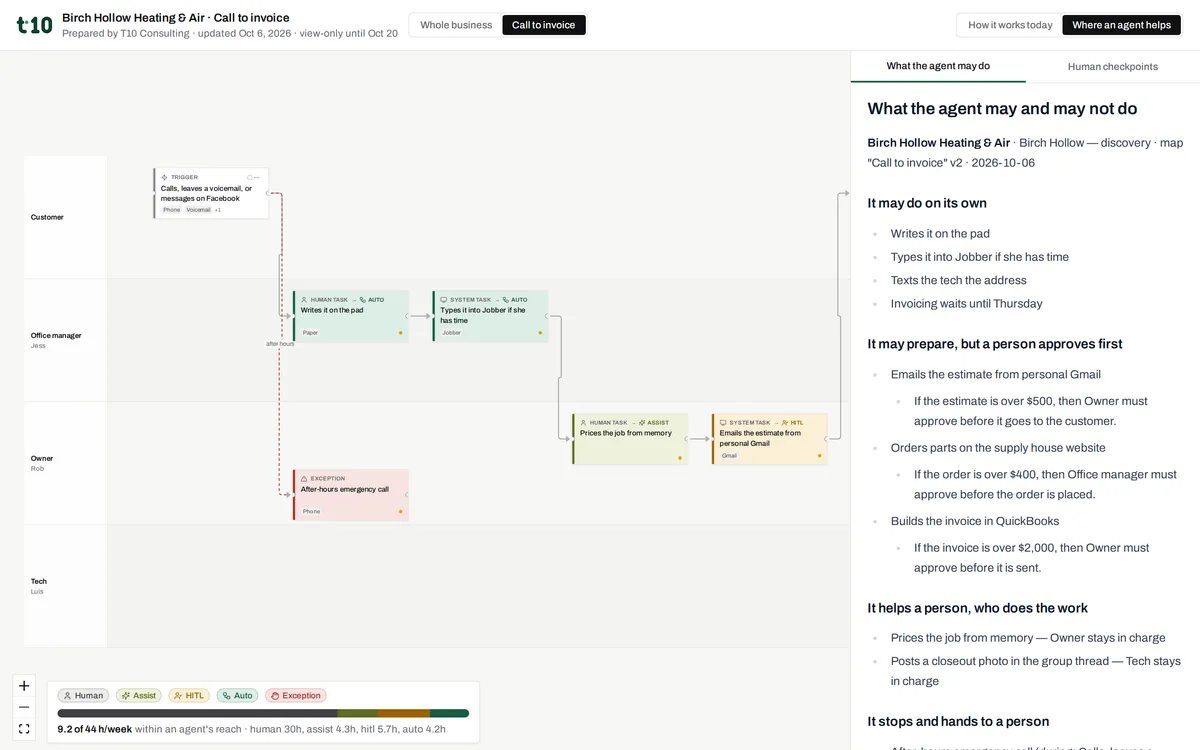This screenshot has width=1200, height=750.
Task: Select the Call to invoice scope
Action: pos(544,25)
